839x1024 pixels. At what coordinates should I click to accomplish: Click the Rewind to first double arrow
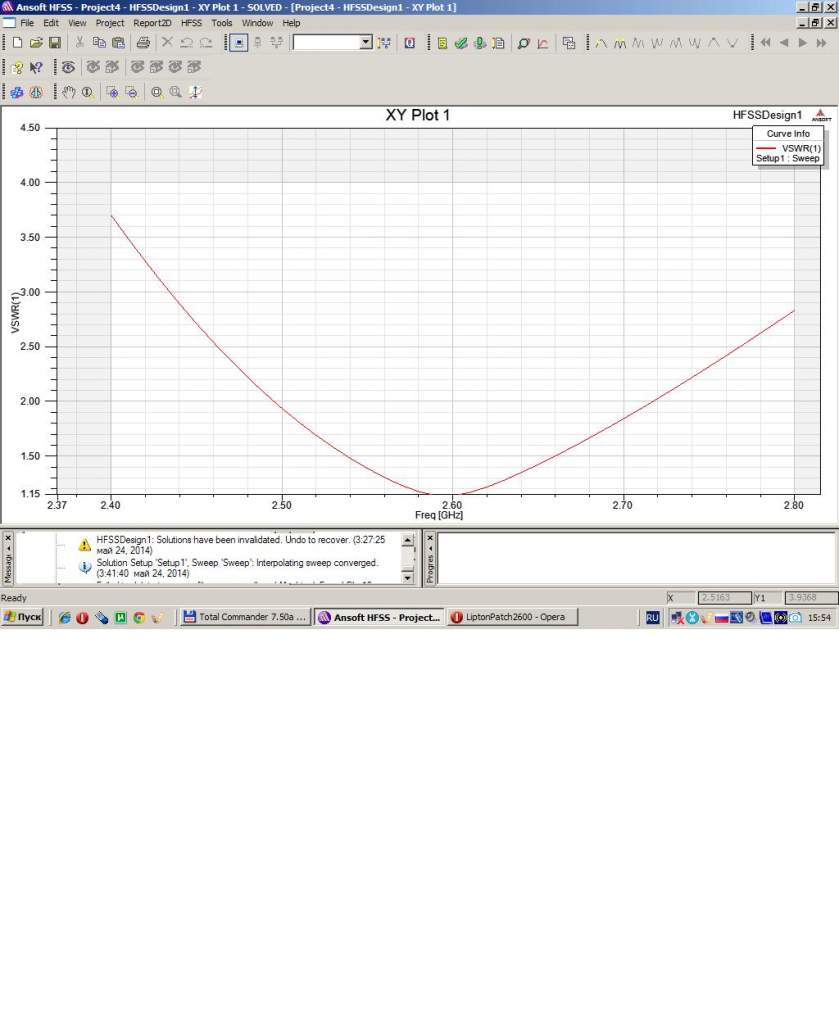(x=765, y=43)
